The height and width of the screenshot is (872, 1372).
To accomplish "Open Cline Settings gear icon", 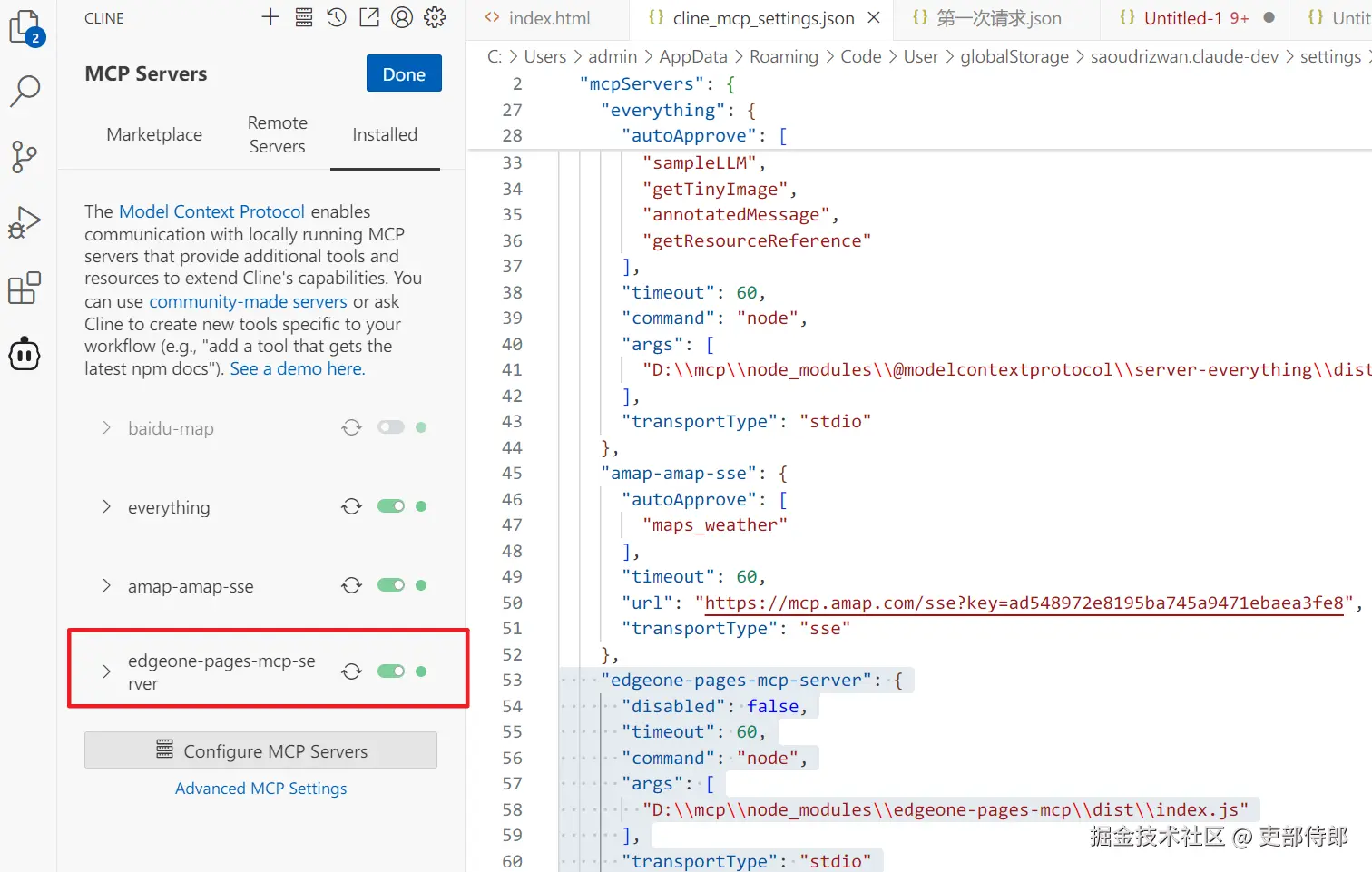I will 435,17.
